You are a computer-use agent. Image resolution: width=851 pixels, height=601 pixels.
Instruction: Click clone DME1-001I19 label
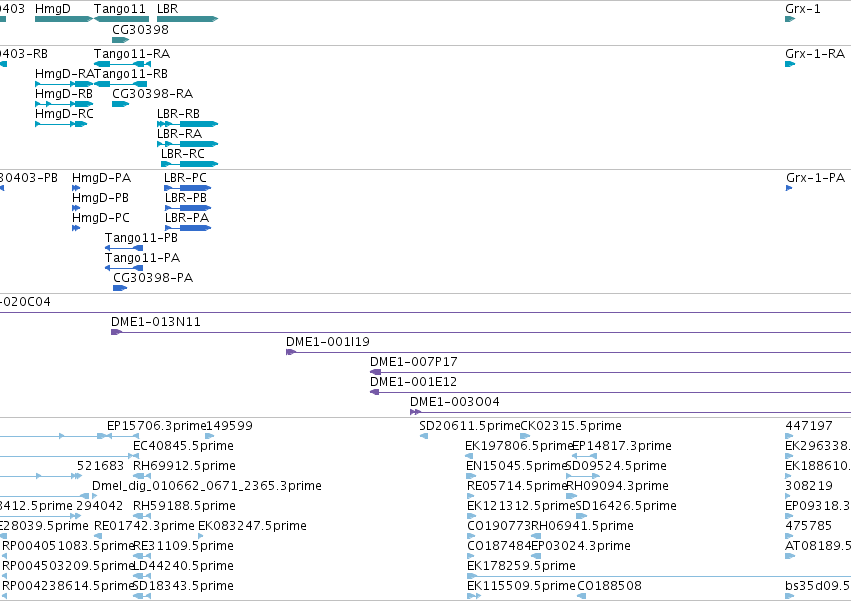tap(328, 343)
